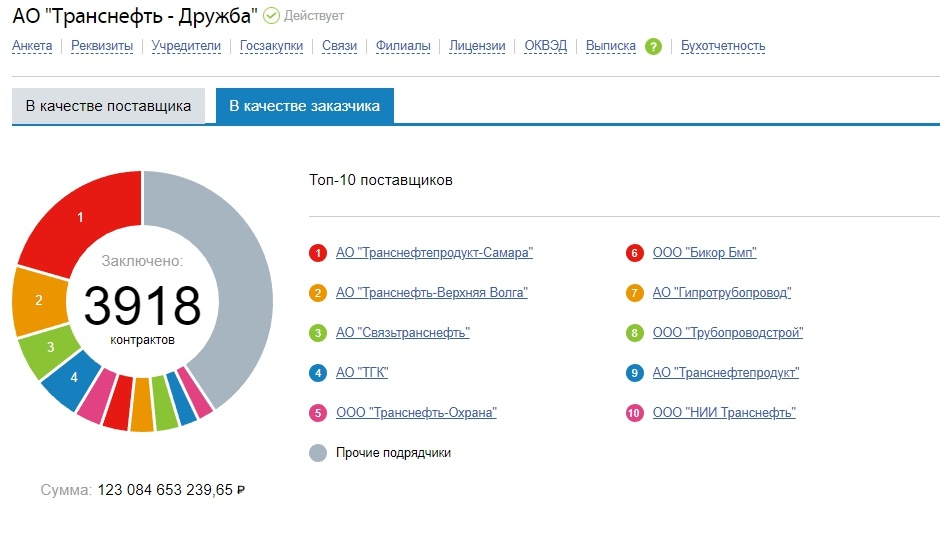Open the 'Филиалы' section
This screenshot has height=543, width=940.
pos(403,46)
